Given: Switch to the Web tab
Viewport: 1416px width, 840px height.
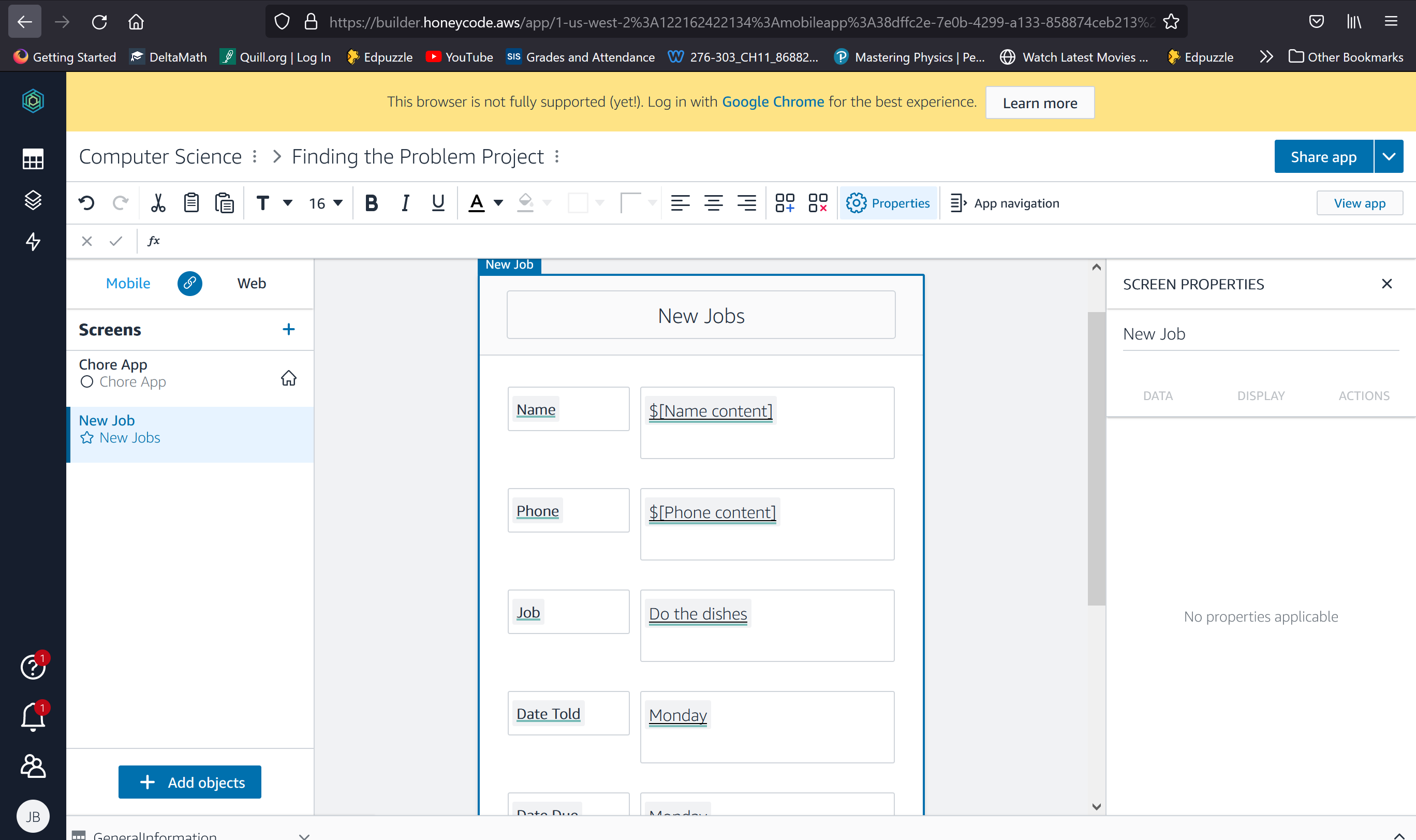Looking at the screenshot, I should pos(252,283).
